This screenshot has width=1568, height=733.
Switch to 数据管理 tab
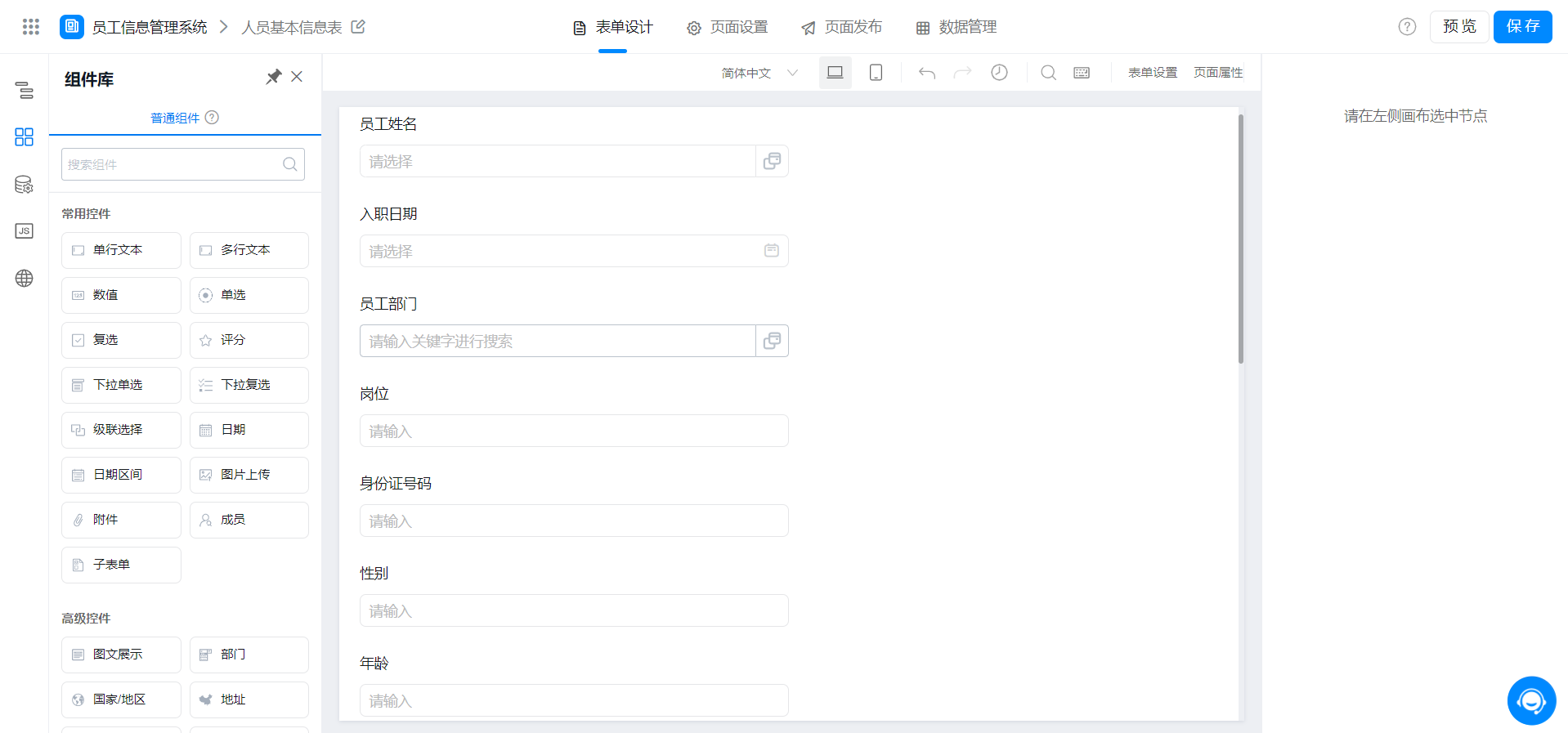click(x=956, y=27)
